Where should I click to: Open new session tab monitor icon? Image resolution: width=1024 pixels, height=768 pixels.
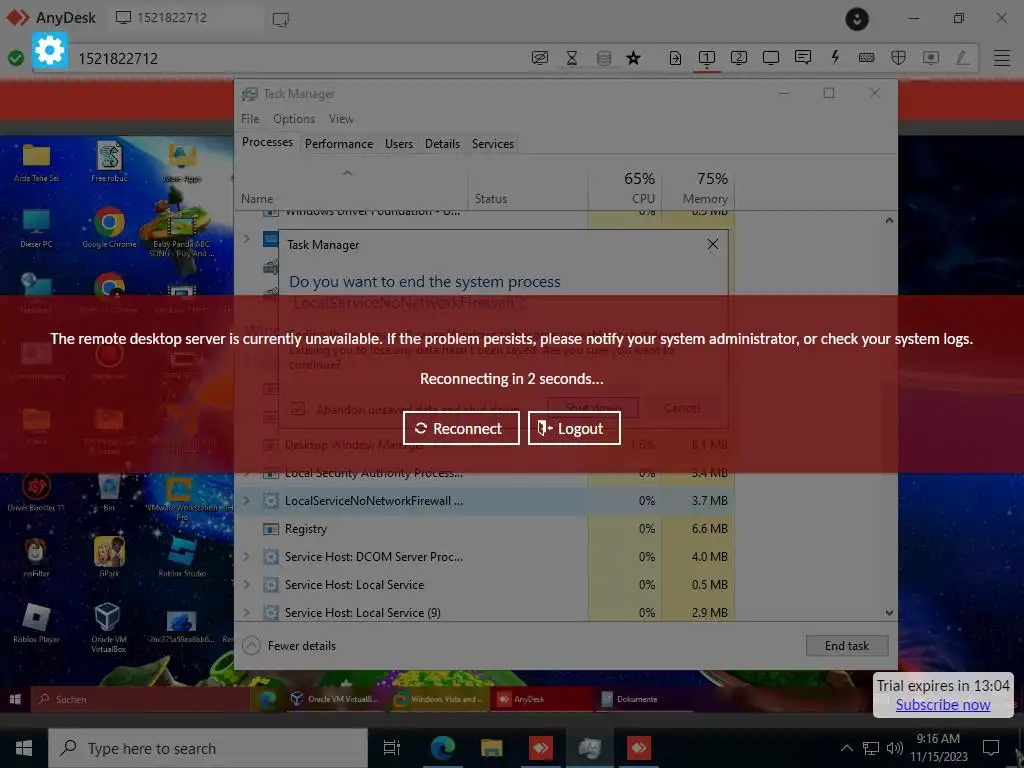coord(281,20)
